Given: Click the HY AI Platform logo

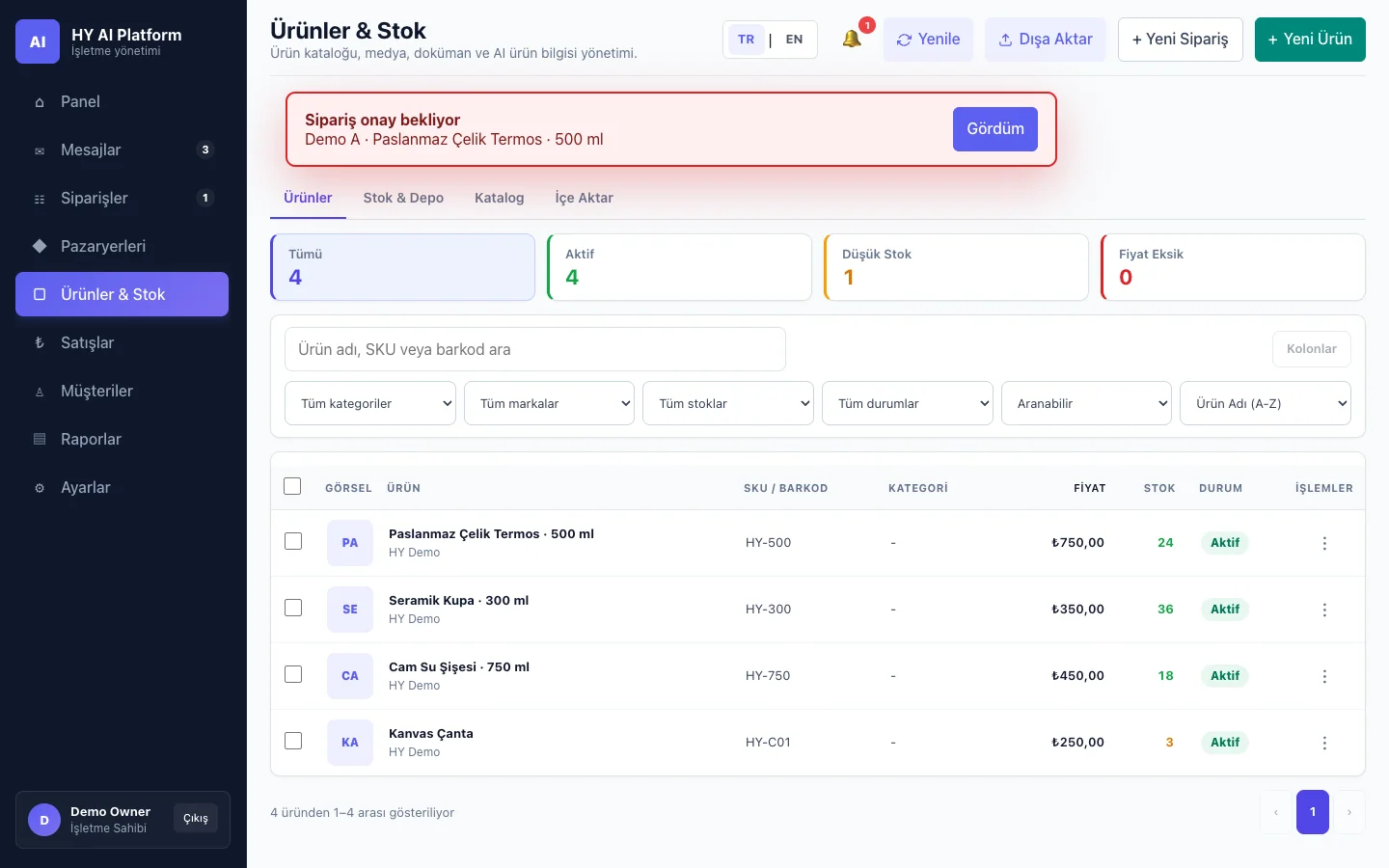Looking at the screenshot, I should pyautogui.click(x=38, y=41).
